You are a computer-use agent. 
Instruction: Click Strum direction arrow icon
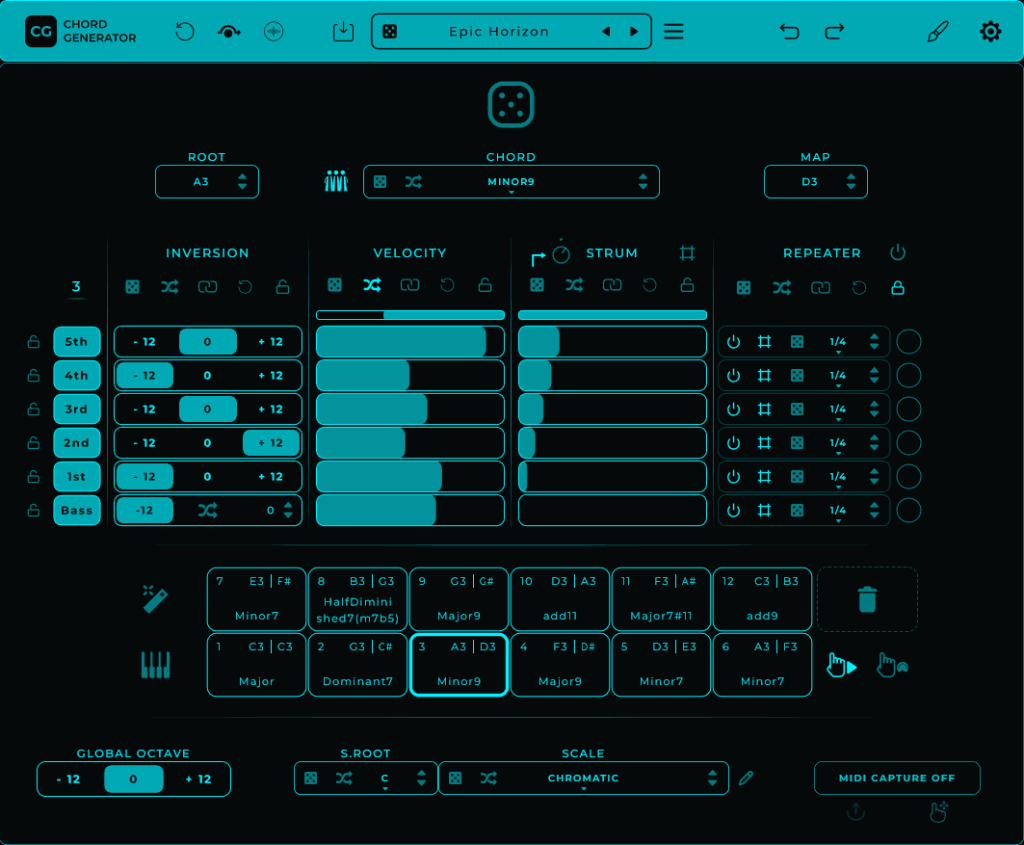(x=537, y=259)
